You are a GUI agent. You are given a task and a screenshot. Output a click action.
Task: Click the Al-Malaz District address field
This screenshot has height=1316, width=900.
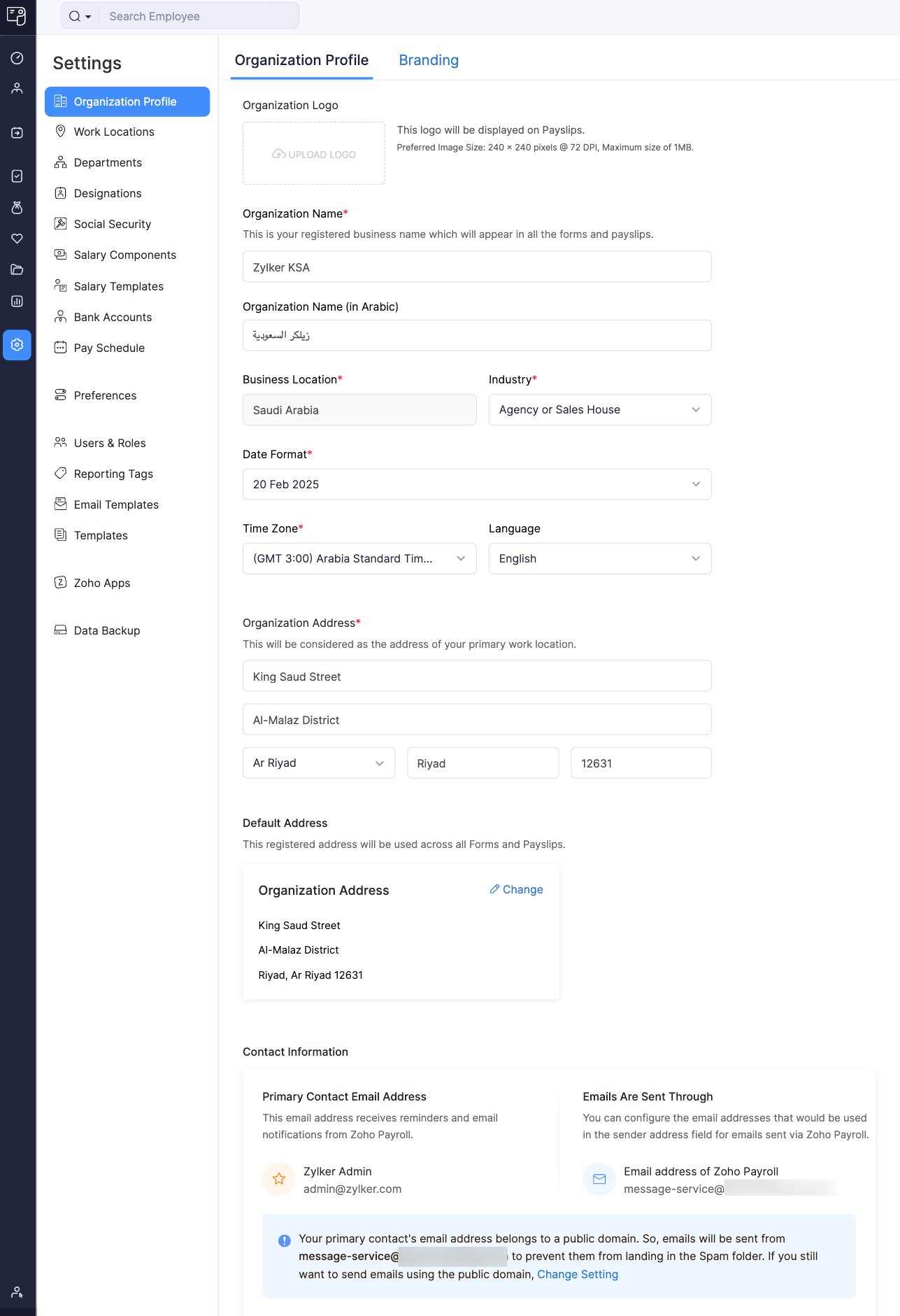coord(477,719)
